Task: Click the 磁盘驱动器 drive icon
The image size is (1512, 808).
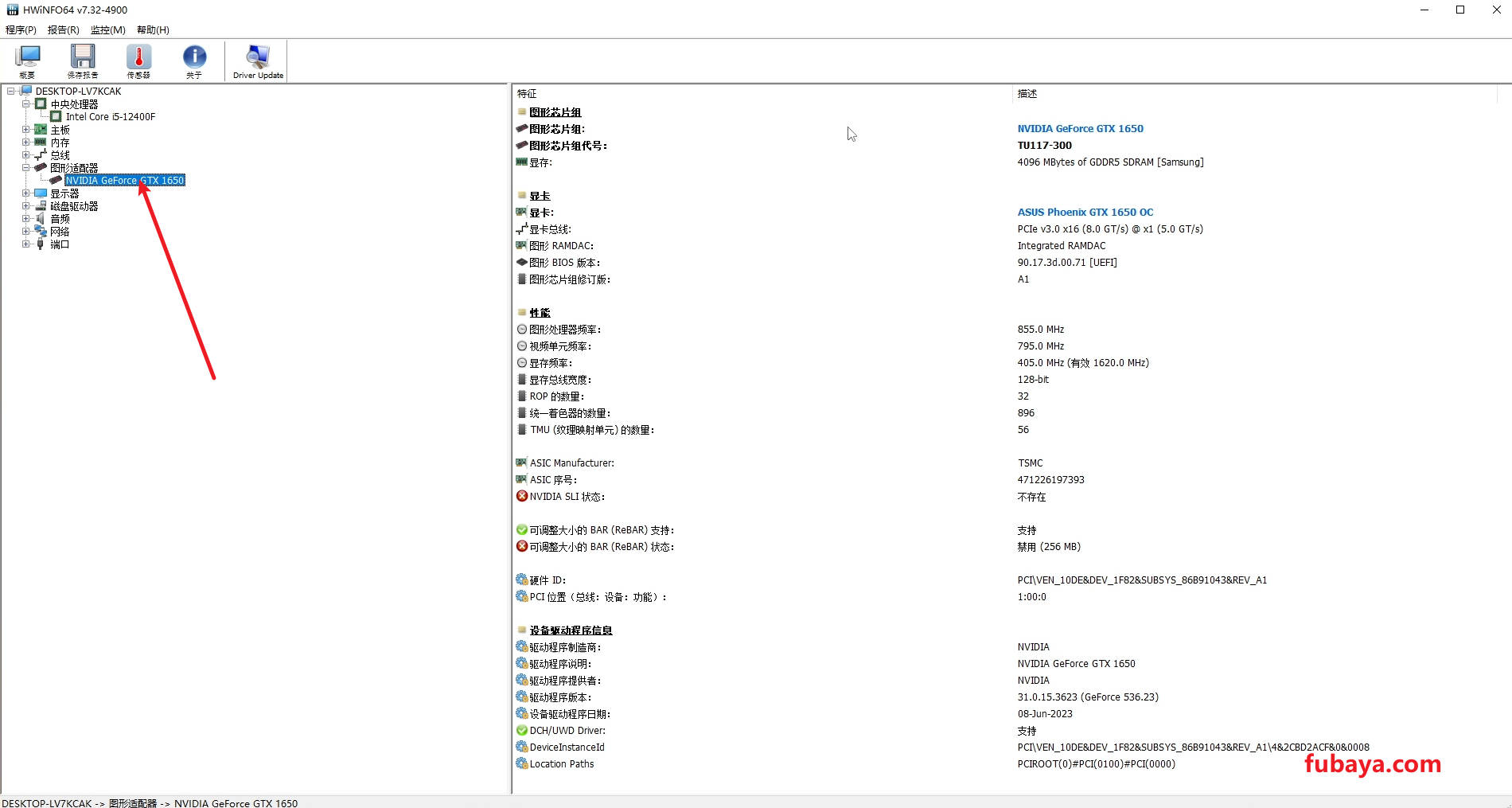Action: pyautogui.click(x=41, y=205)
